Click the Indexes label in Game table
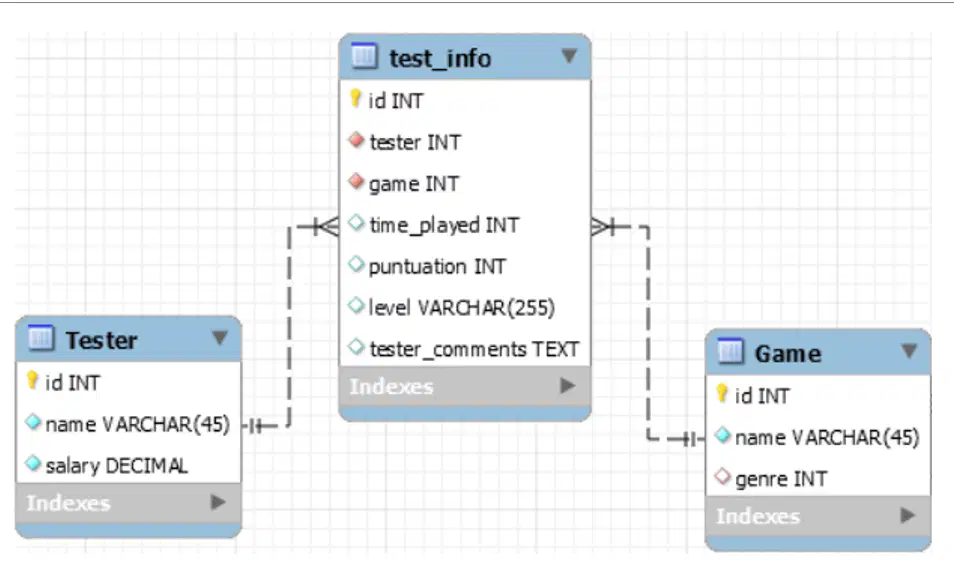954x566 pixels. tap(757, 517)
